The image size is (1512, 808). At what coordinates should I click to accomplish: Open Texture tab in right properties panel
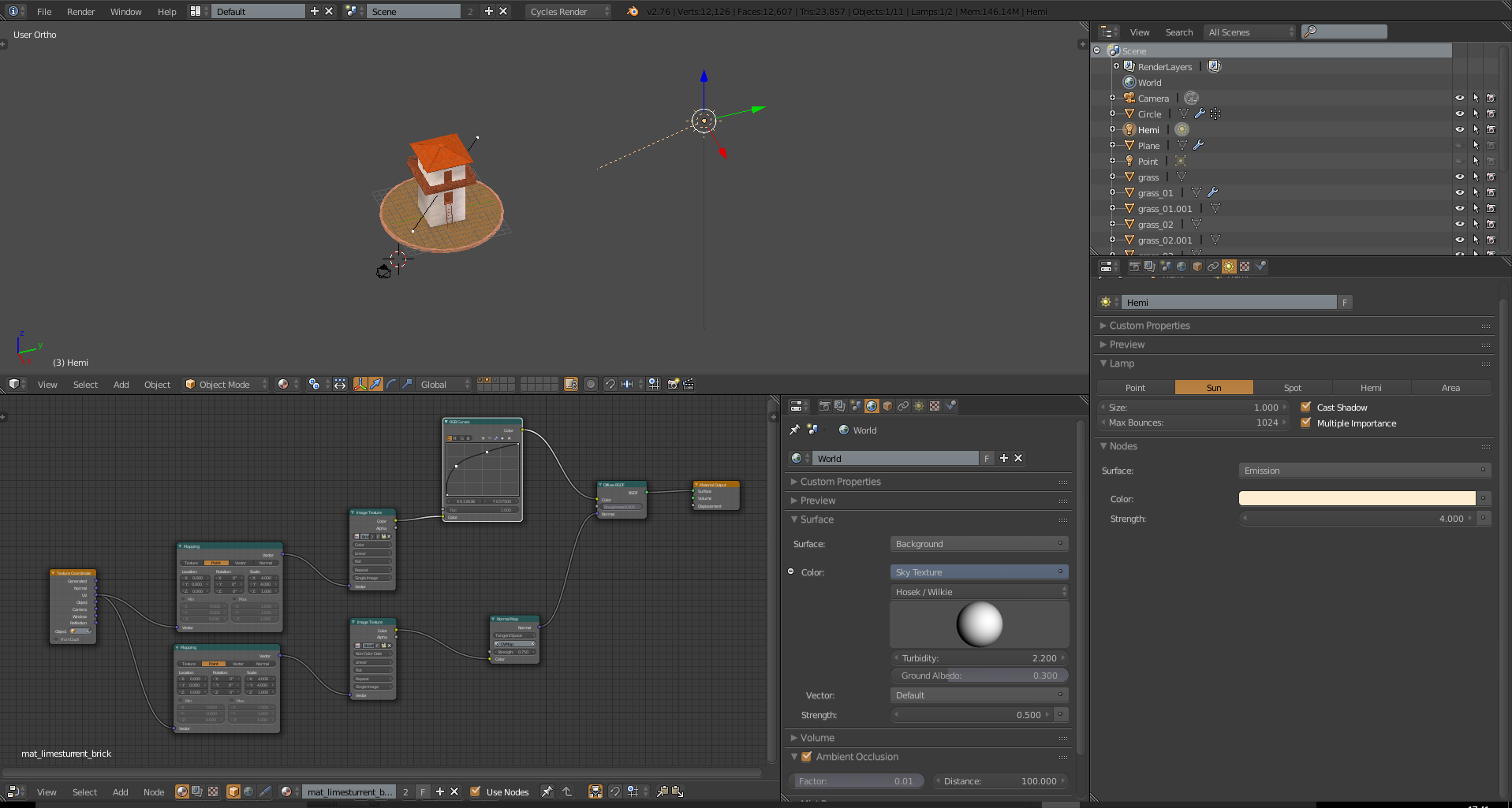point(1245,266)
